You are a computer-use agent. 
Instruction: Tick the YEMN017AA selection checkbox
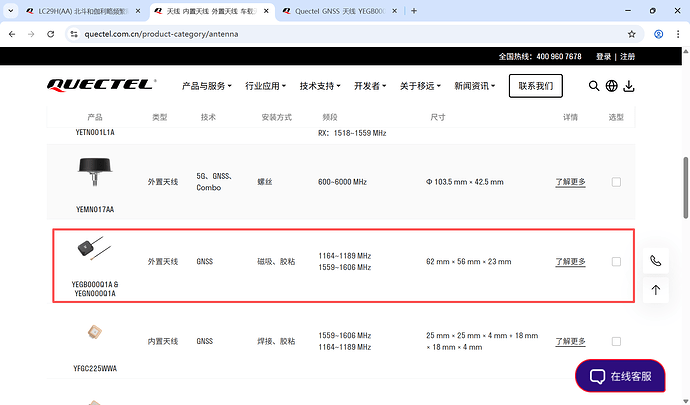[x=616, y=182]
